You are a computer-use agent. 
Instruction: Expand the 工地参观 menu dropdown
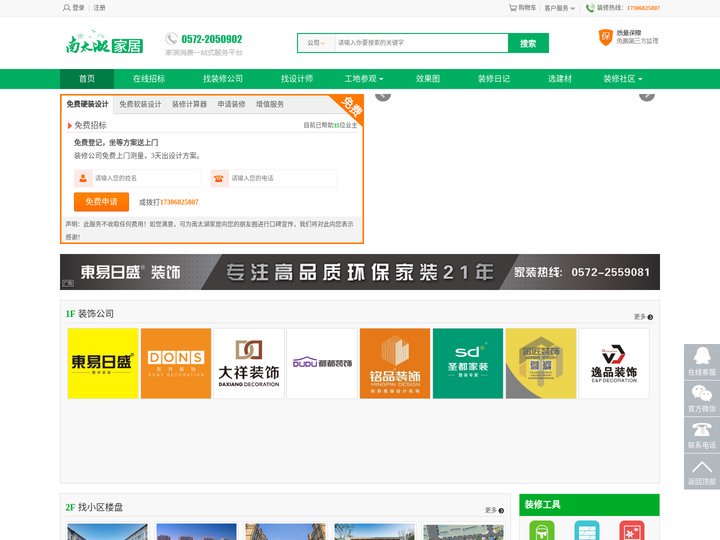pyautogui.click(x=364, y=79)
